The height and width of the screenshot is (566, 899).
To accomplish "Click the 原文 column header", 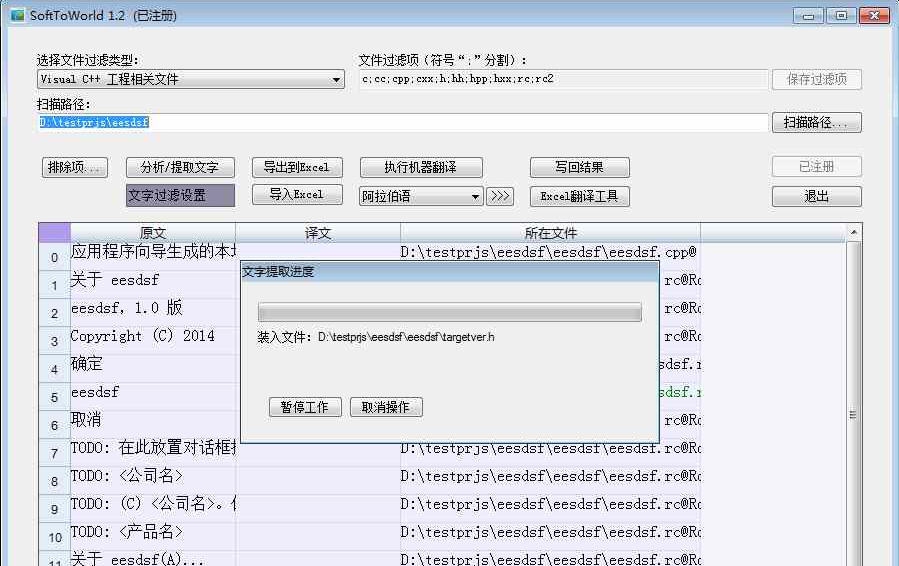I will (153, 233).
